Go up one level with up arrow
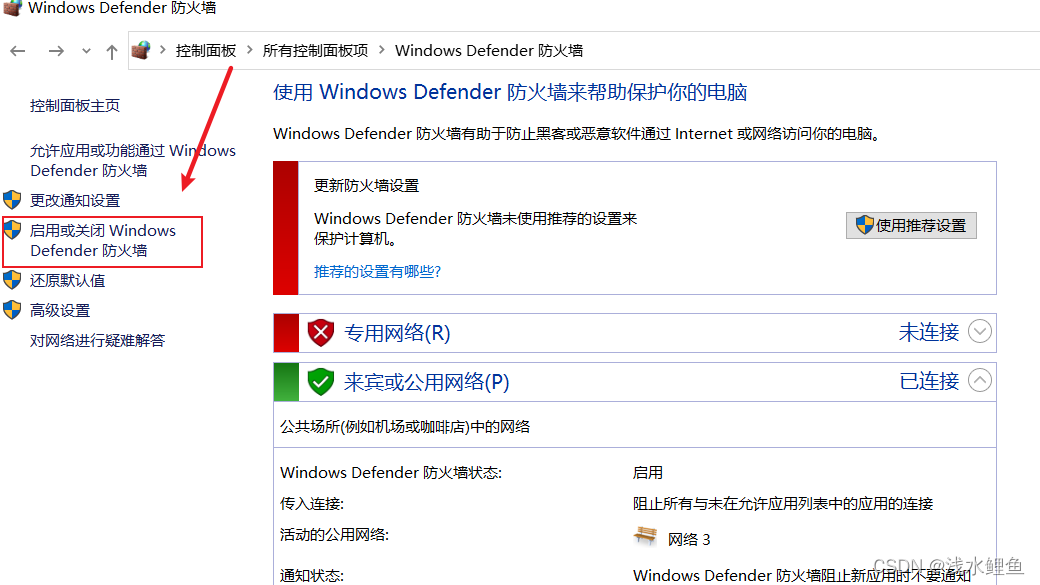Image resolution: width=1040 pixels, height=585 pixels. [x=111, y=52]
